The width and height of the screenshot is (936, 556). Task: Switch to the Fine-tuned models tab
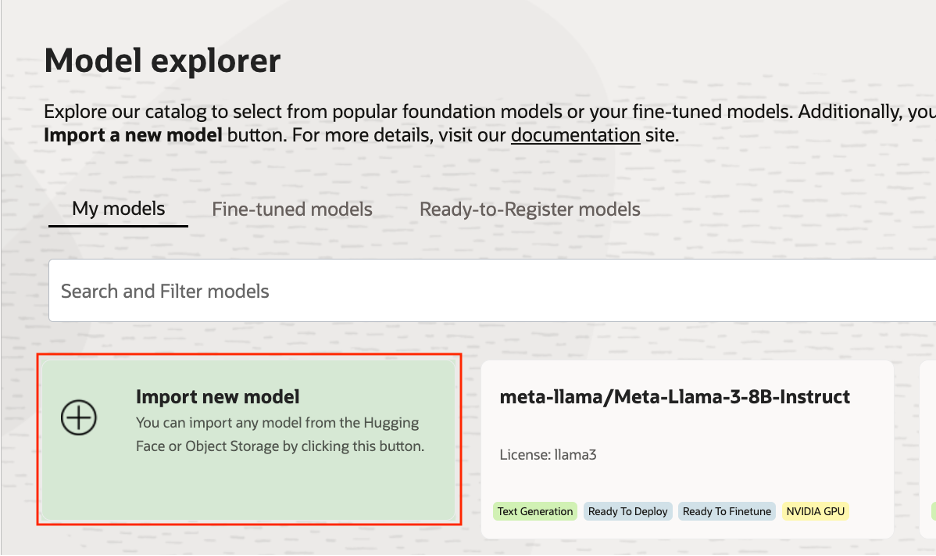(292, 209)
